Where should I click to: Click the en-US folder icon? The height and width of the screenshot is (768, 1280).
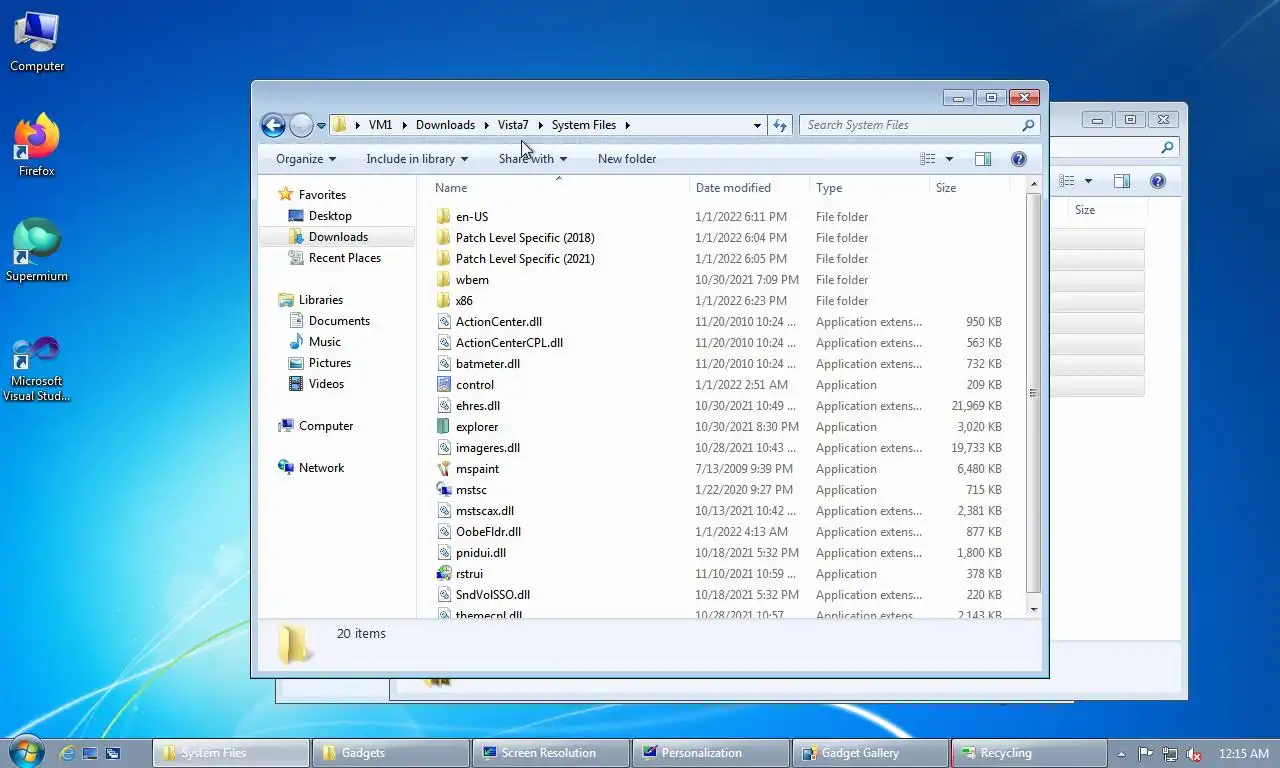coord(445,217)
